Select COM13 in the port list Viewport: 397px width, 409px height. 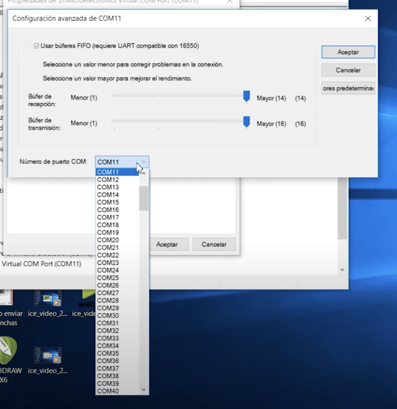pyautogui.click(x=117, y=187)
